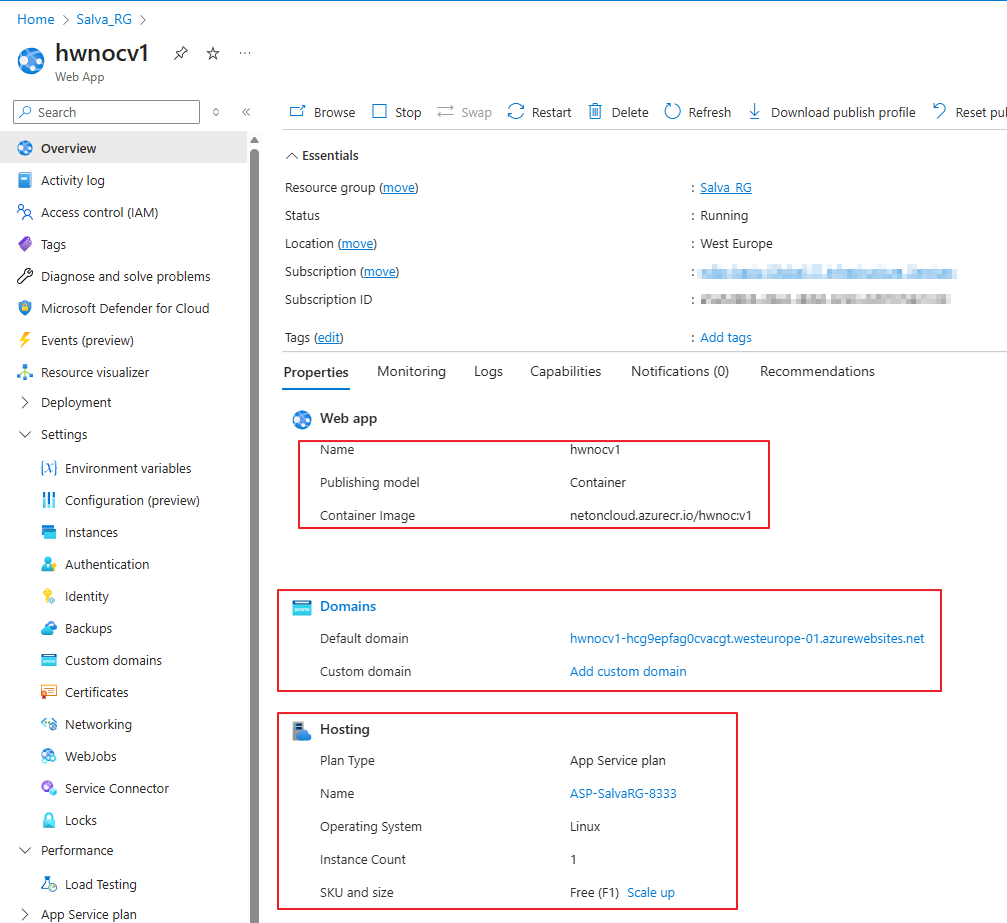Switch to the Capabilities tab

565,371
